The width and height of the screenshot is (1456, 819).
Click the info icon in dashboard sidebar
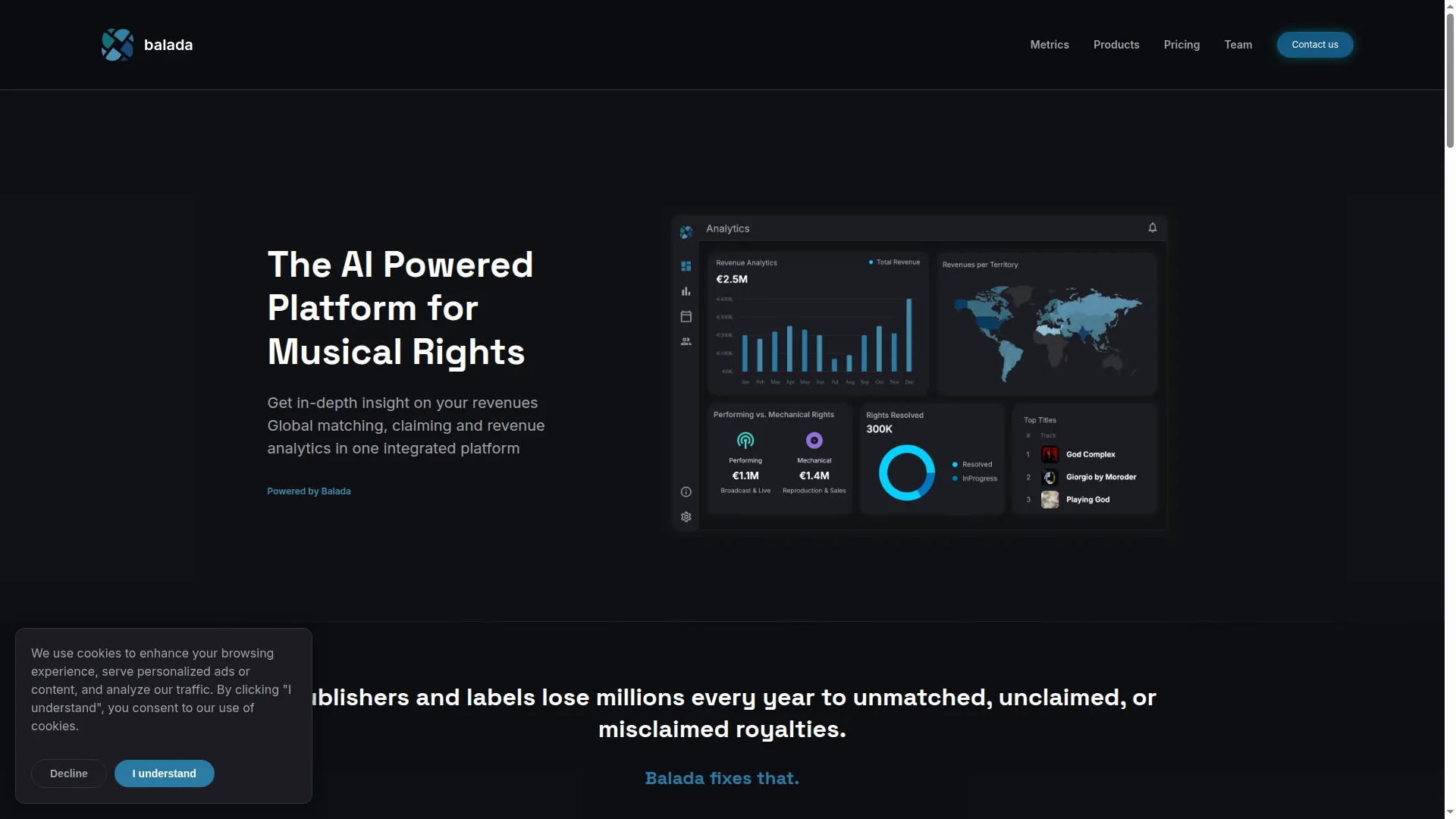pos(686,492)
